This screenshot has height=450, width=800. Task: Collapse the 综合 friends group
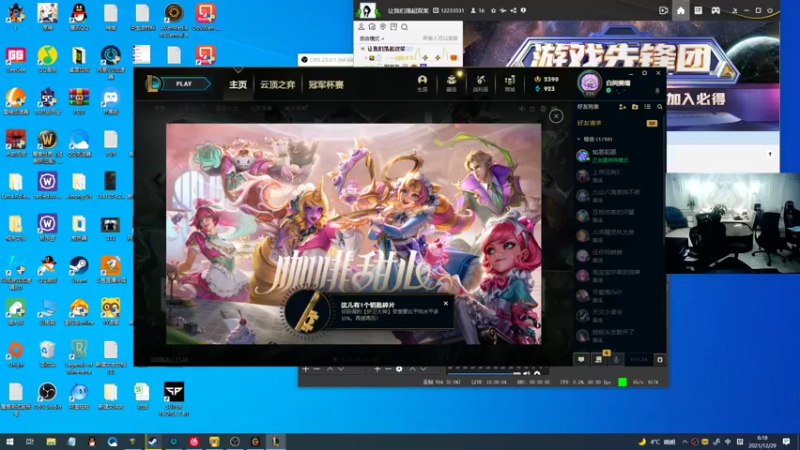[579, 139]
